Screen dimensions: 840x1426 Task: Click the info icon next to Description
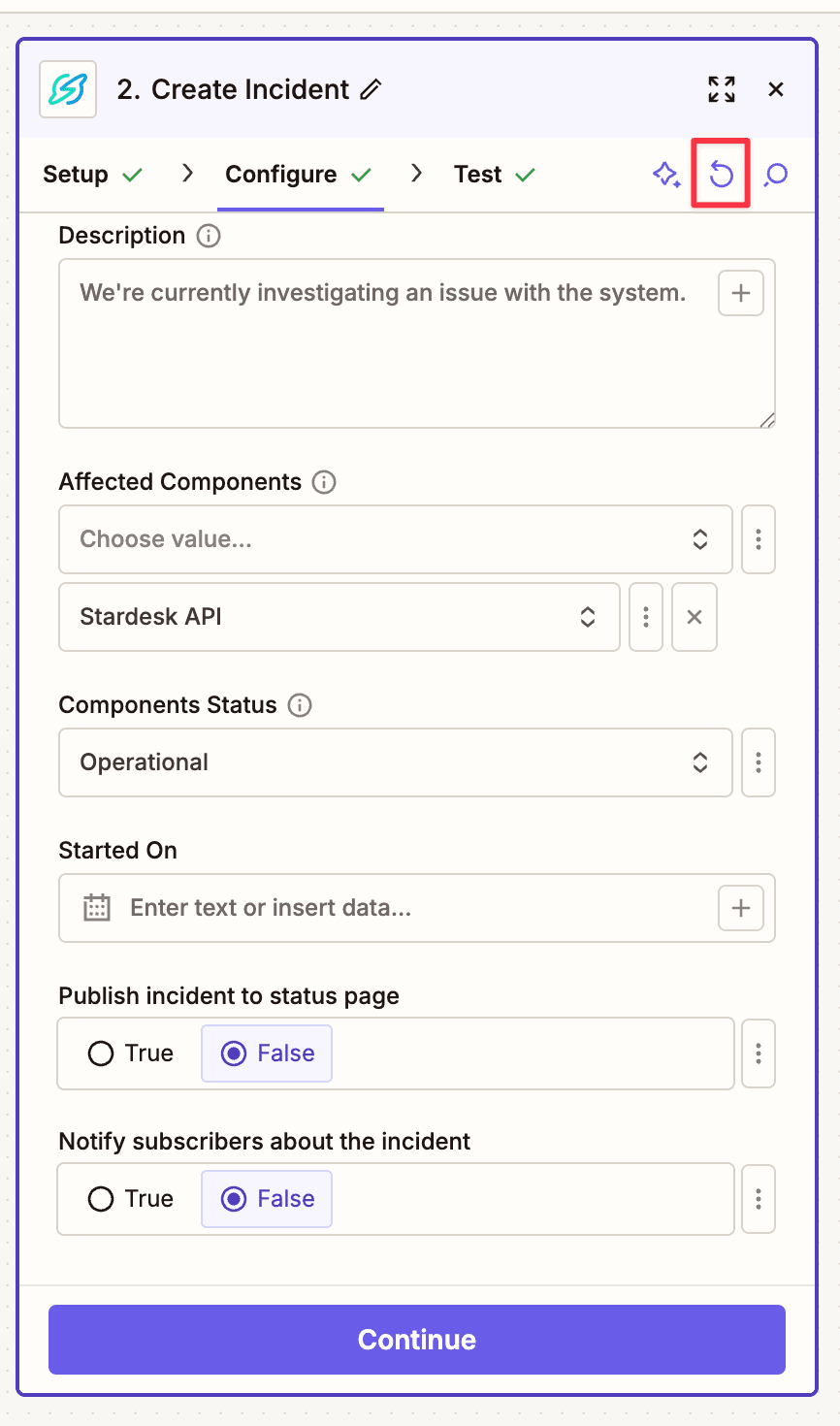coord(209,235)
